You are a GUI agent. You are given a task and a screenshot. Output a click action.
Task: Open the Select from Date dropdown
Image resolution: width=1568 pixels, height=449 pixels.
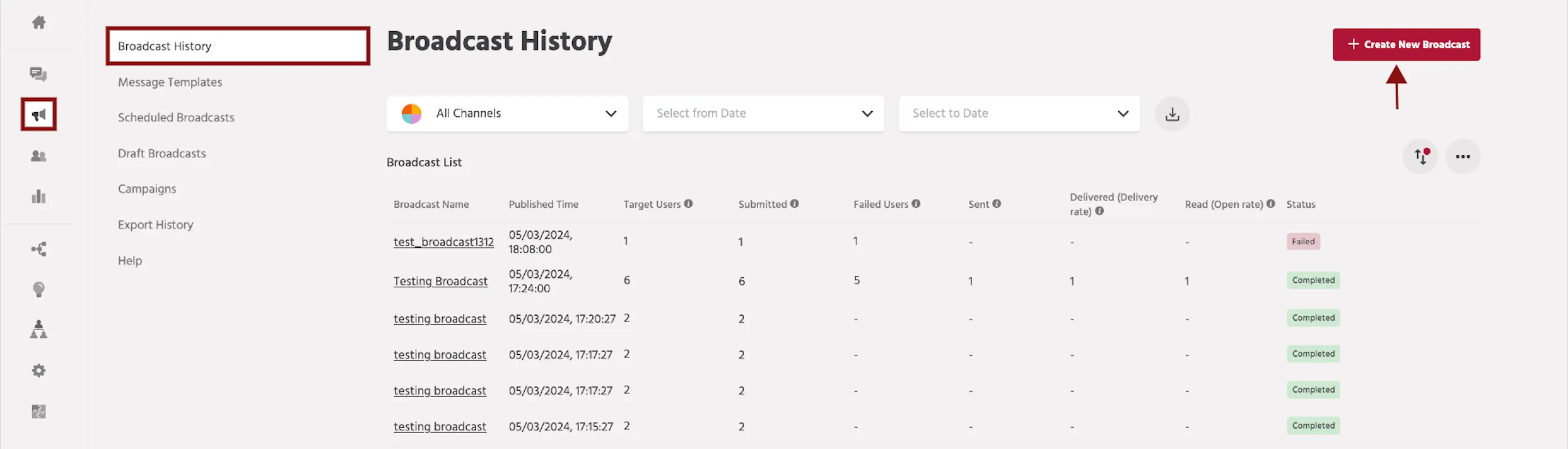coord(763,113)
